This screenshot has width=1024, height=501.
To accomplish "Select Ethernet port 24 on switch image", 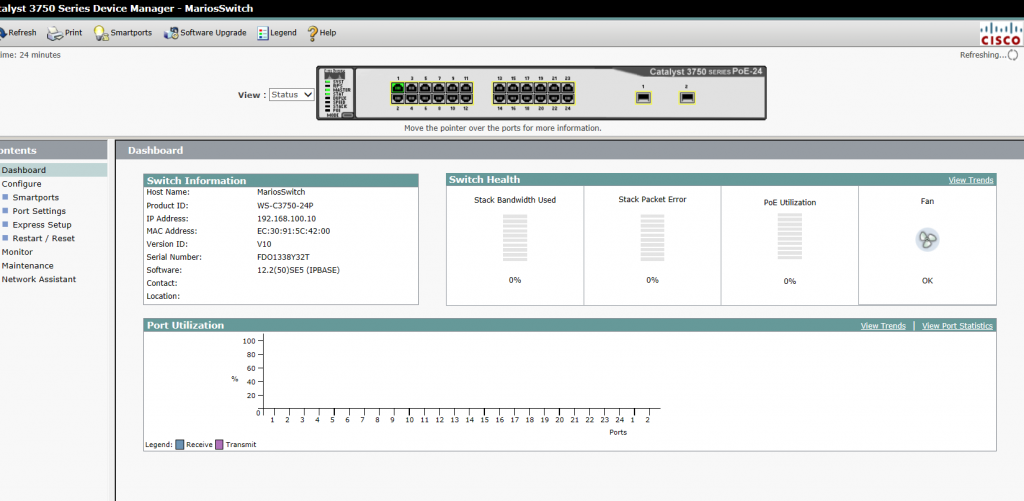I will click(568, 99).
